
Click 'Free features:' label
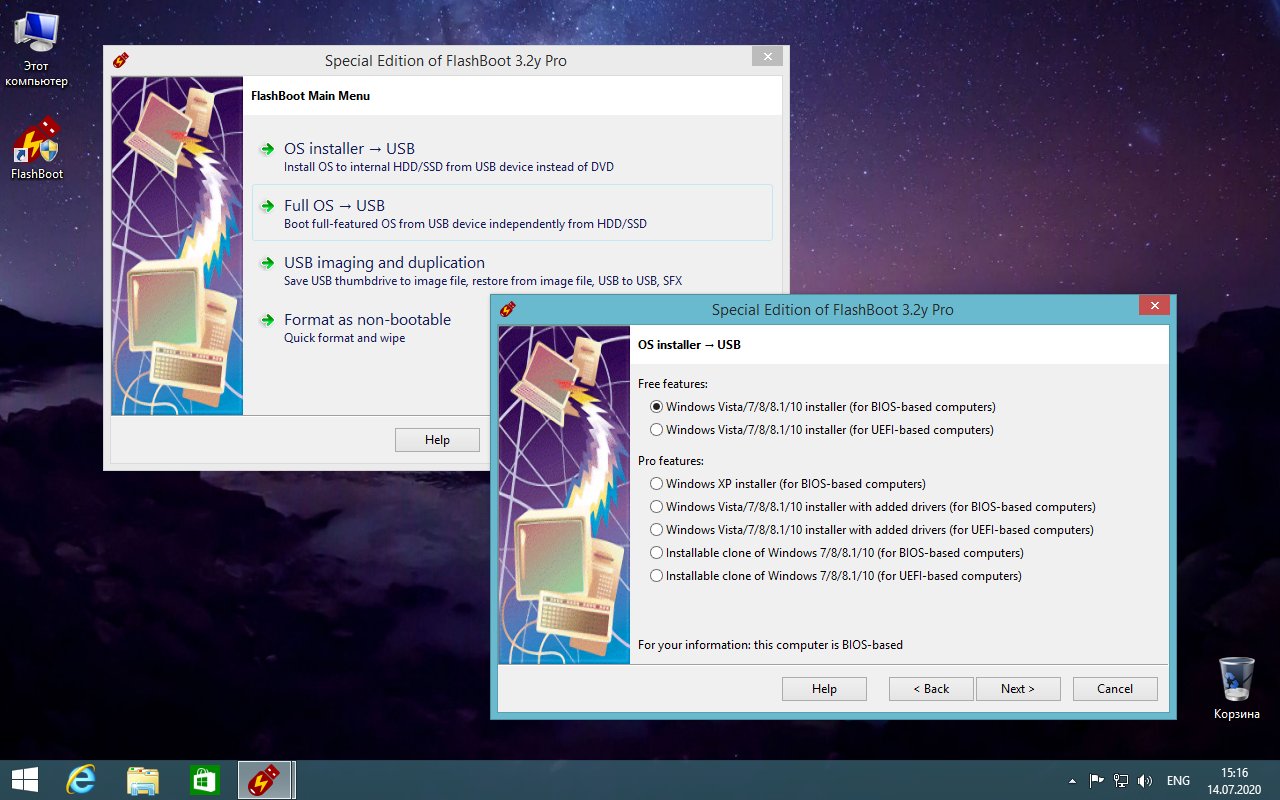click(x=672, y=384)
